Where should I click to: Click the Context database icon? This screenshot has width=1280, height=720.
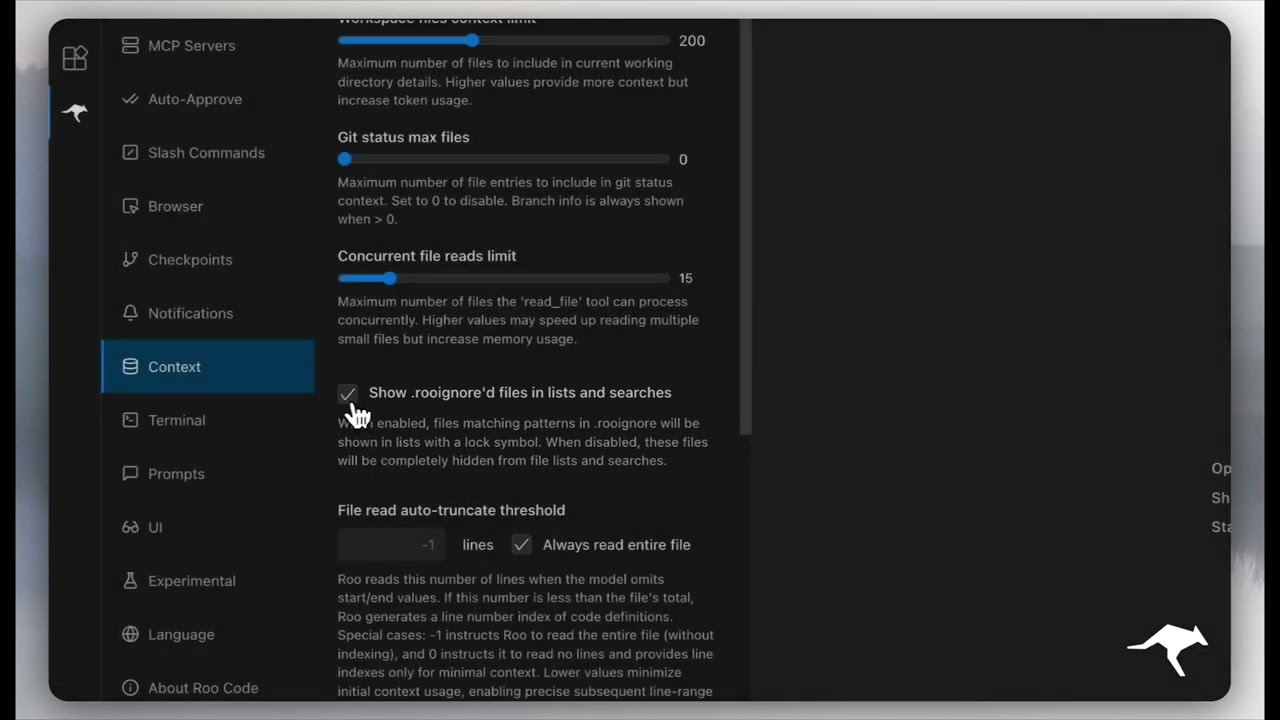pos(130,366)
